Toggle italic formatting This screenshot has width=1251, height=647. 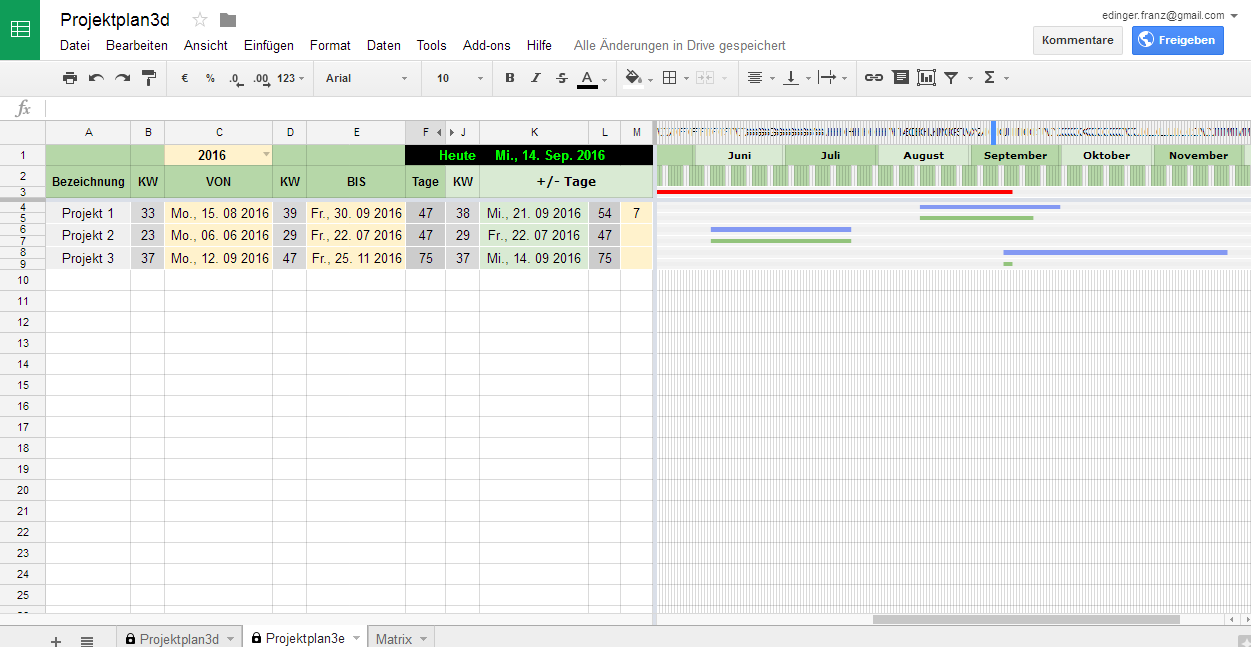click(535, 77)
